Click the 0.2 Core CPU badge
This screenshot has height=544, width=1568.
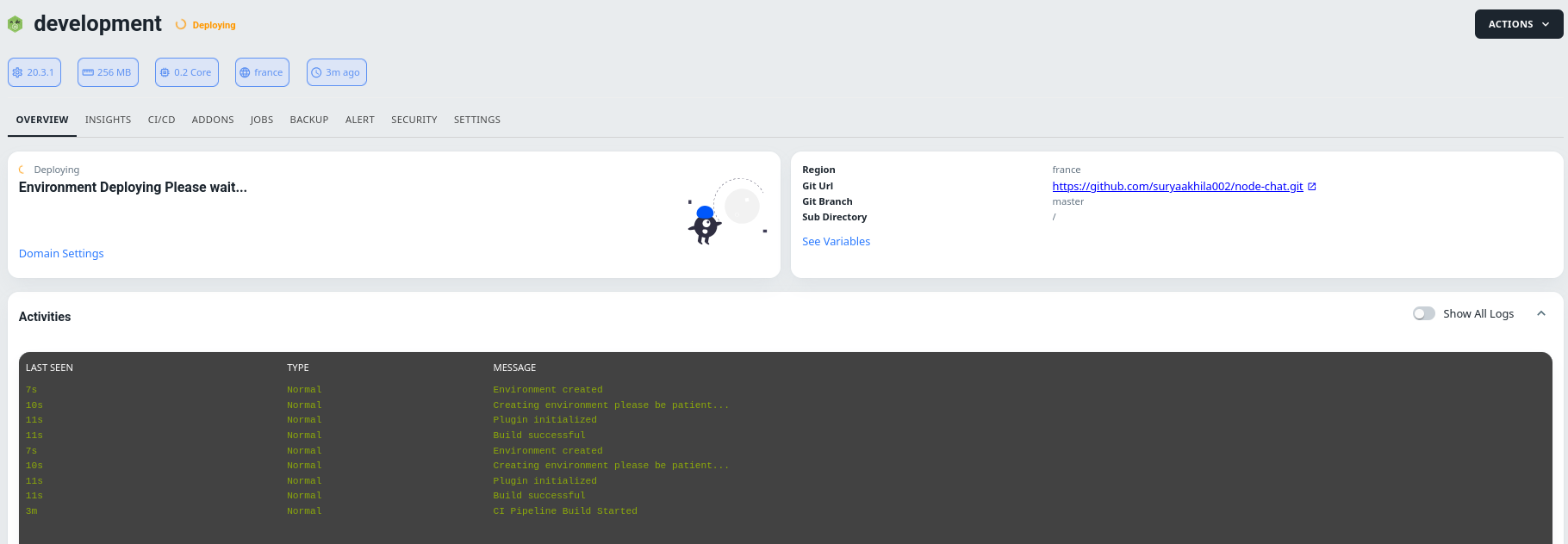[187, 72]
